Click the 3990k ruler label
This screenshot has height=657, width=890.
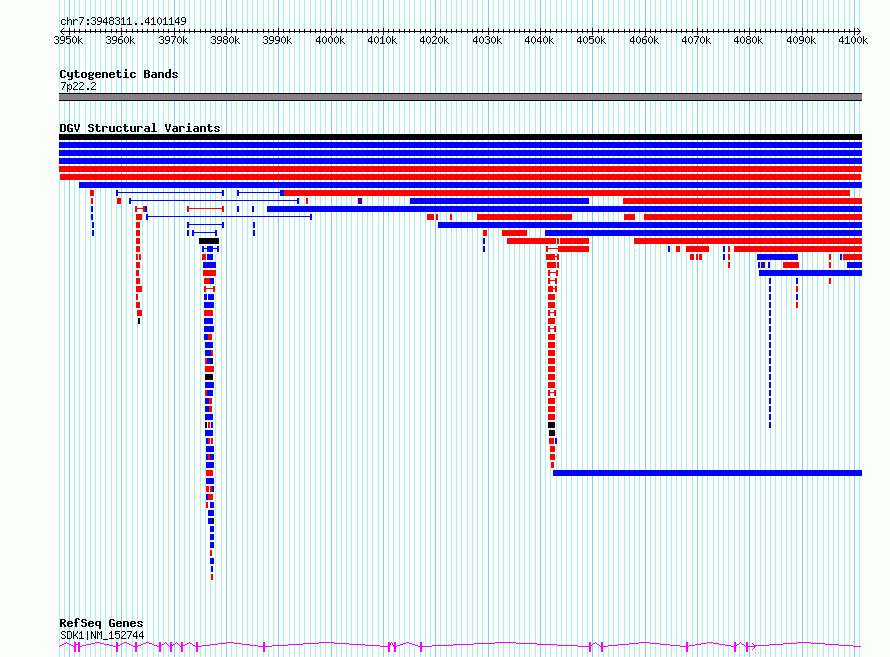click(x=278, y=40)
